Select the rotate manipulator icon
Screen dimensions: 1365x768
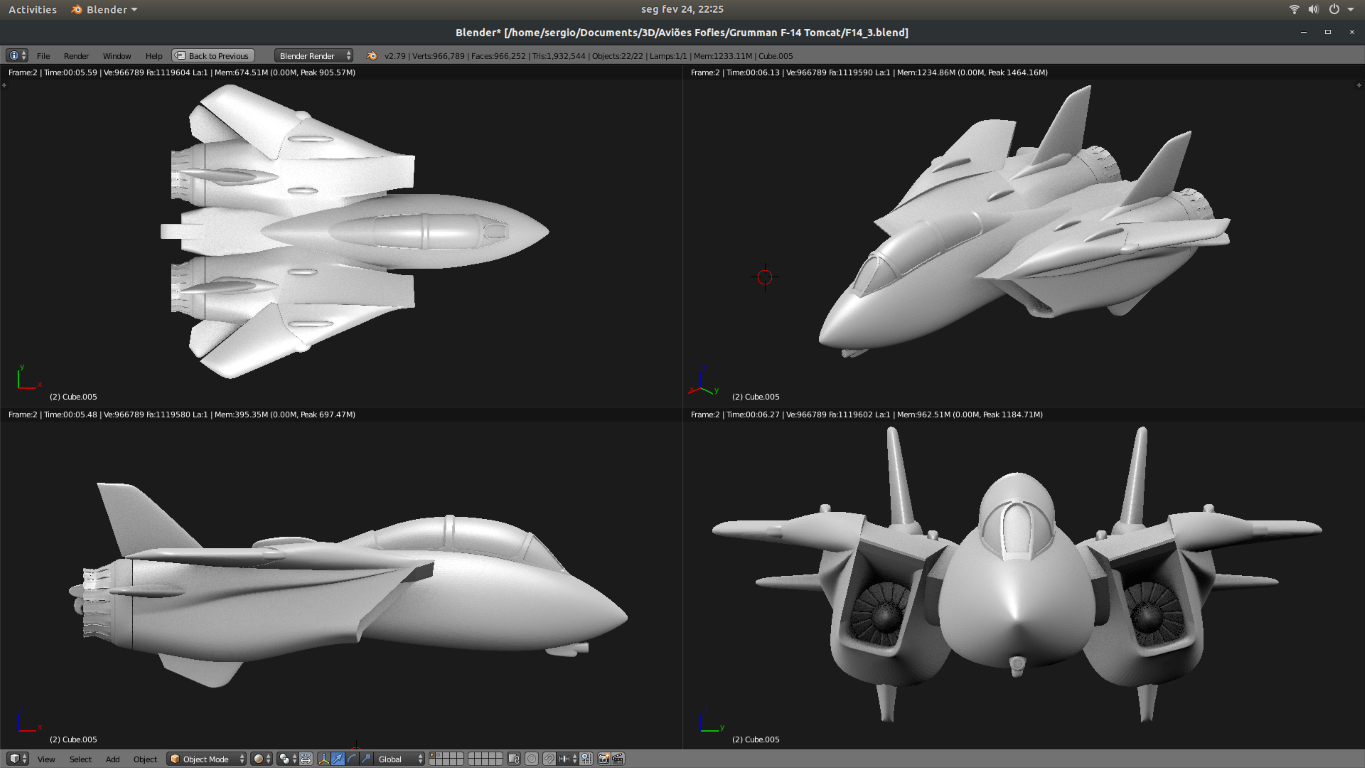click(352, 759)
